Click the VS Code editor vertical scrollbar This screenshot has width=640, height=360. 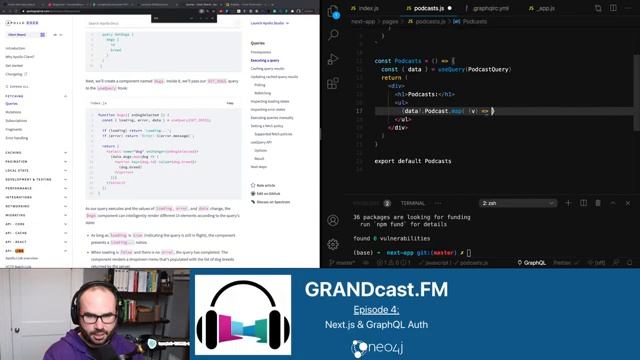click(x=637, y=93)
